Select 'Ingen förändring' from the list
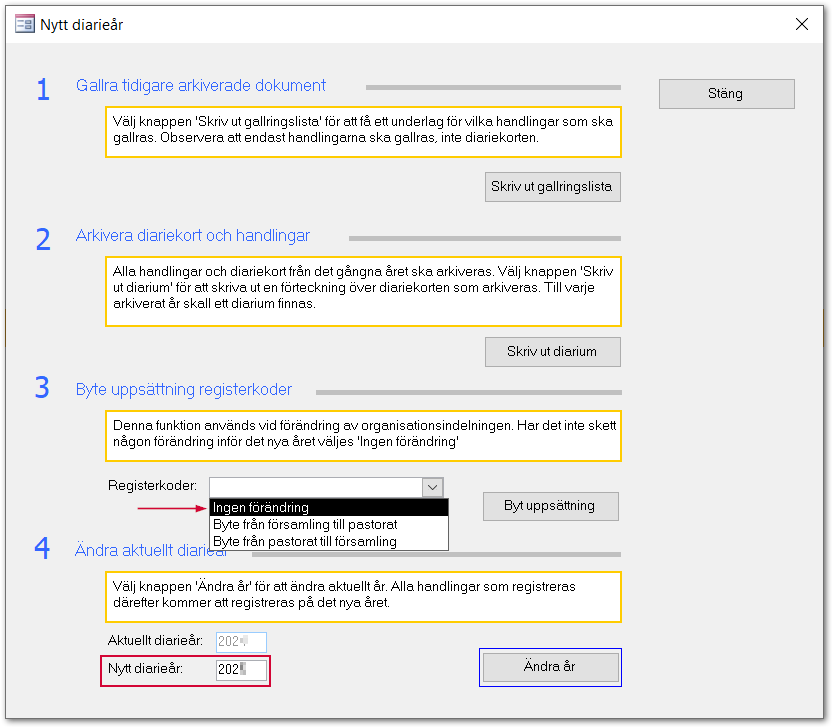The height and width of the screenshot is (728, 833). click(x=329, y=507)
